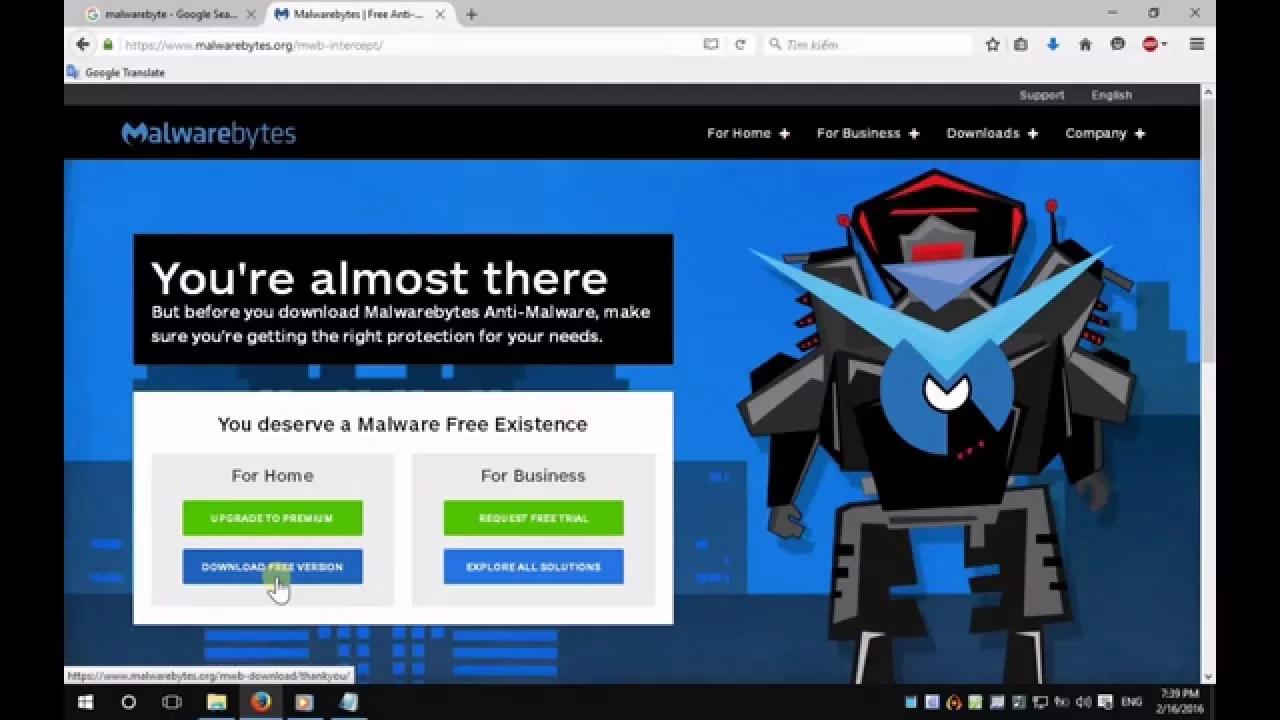The height and width of the screenshot is (720, 1280).
Task: Click the Firefox taskbar icon
Action: (x=261, y=702)
